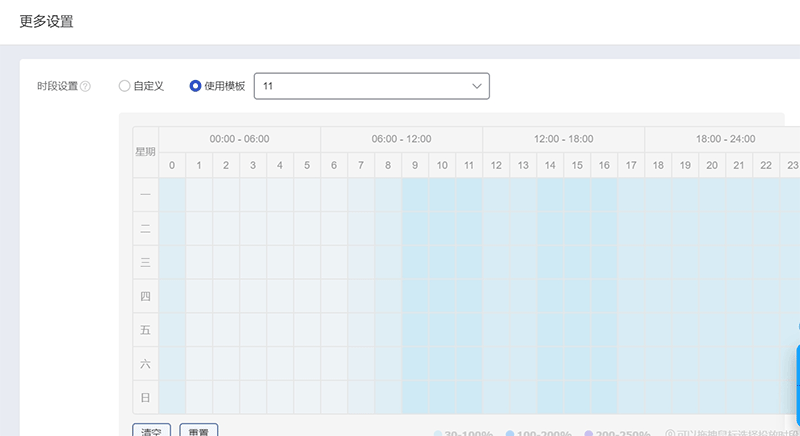The image size is (800, 436).
Task: Select the 12:00 - 18:00 time range header
Action: click(x=563, y=139)
